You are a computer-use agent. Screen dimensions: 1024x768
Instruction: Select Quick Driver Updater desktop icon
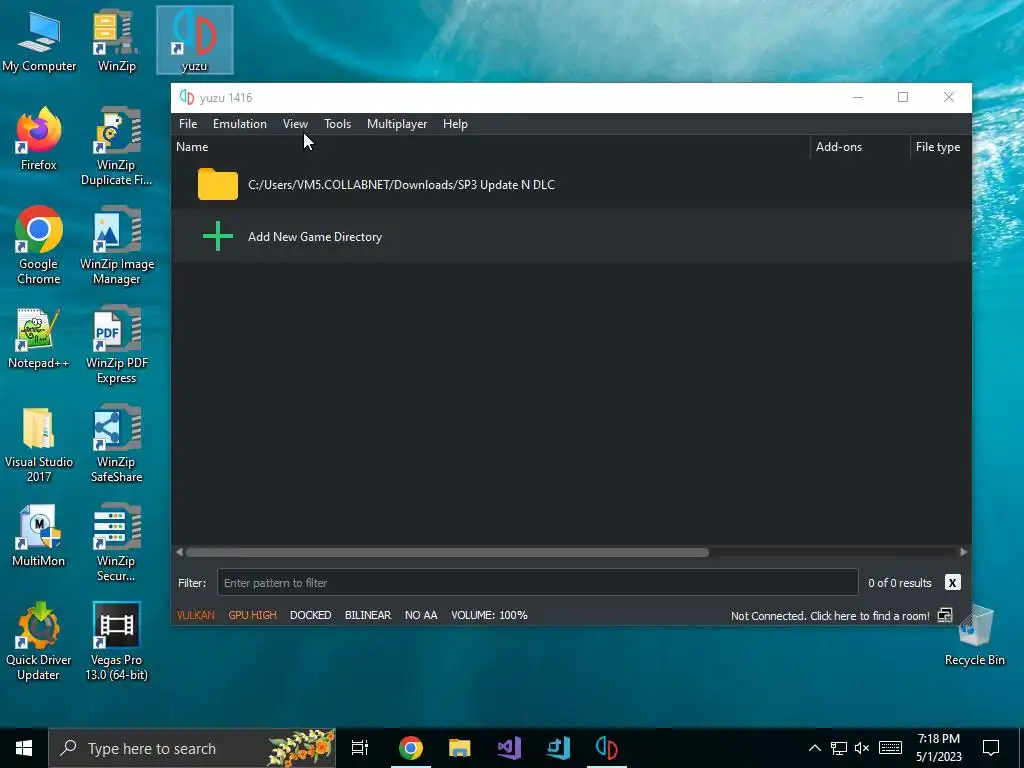click(39, 641)
